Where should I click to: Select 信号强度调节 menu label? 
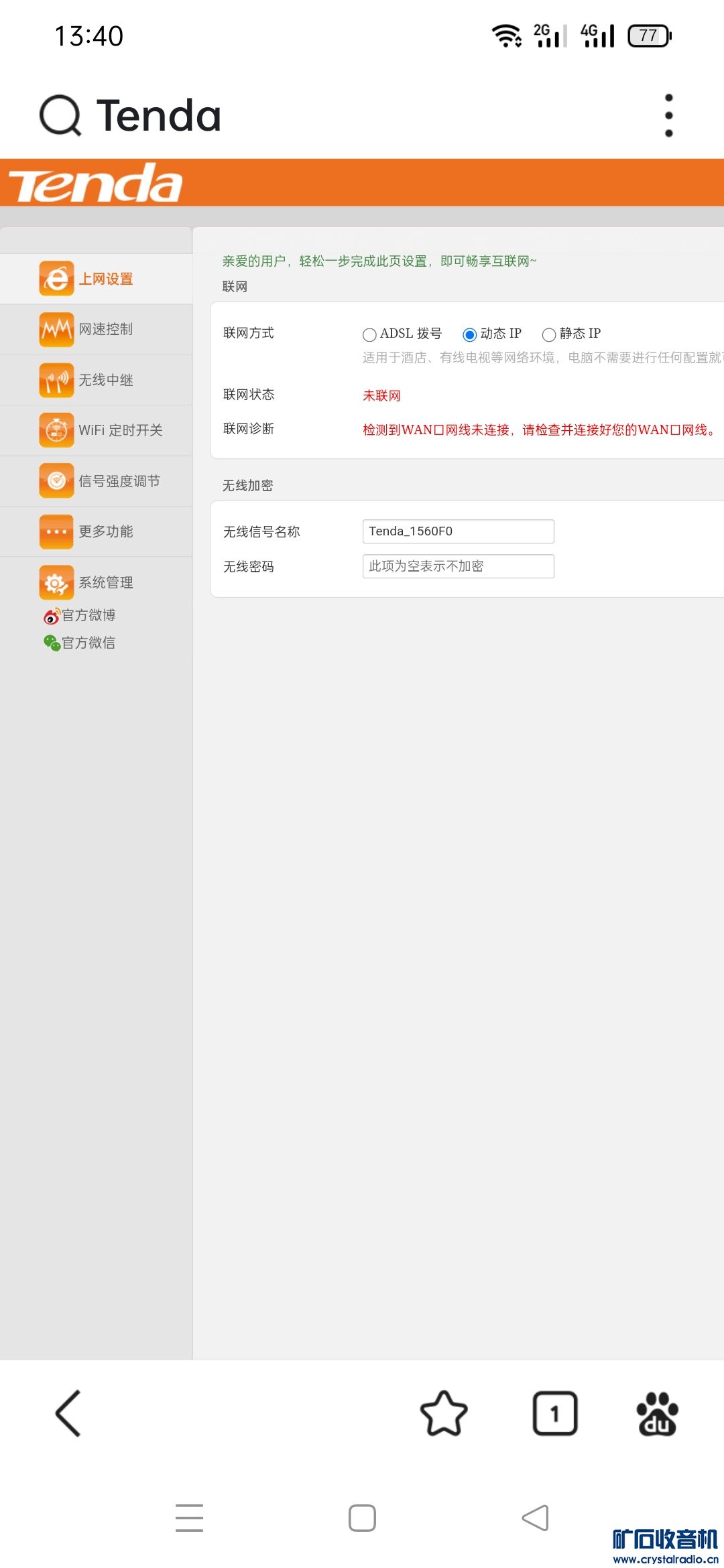119,481
